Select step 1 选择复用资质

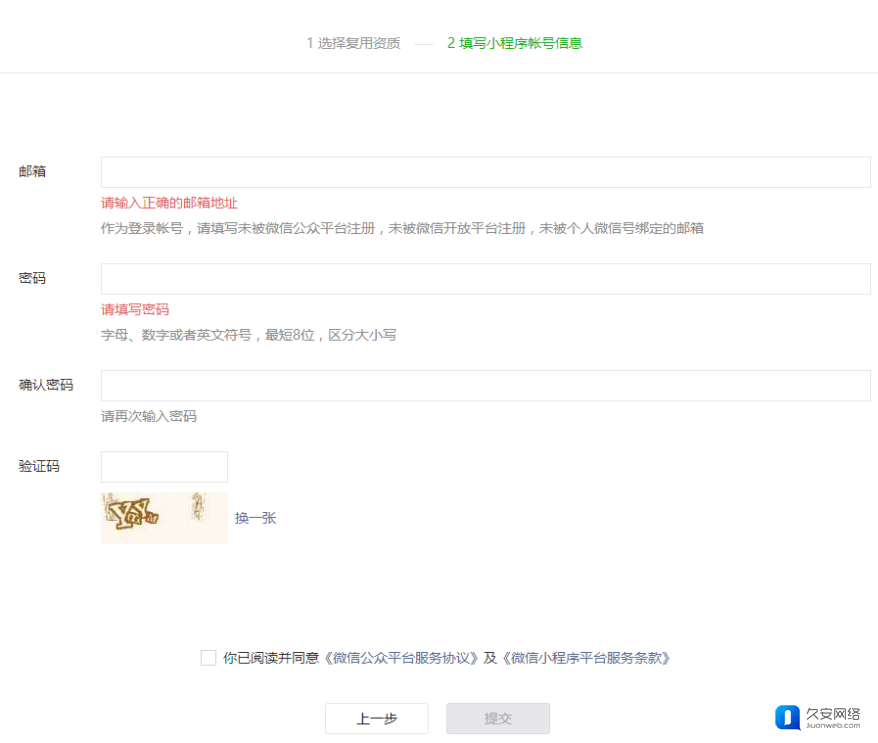click(353, 43)
